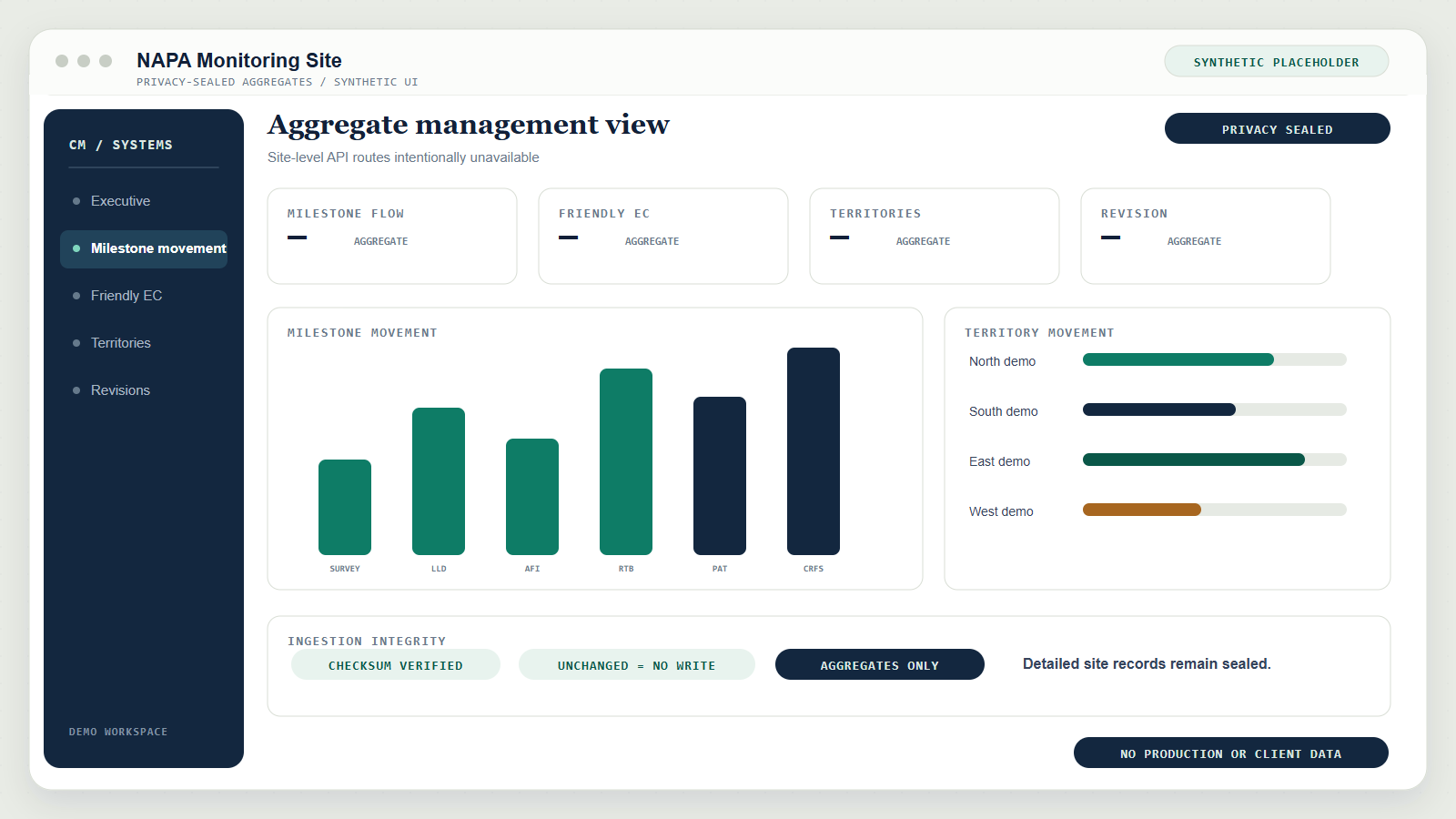The height and width of the screenshot is (819, 1456).
Task: Select the SURVEY bar in milestone chart
Action: [x=345, y=507]
